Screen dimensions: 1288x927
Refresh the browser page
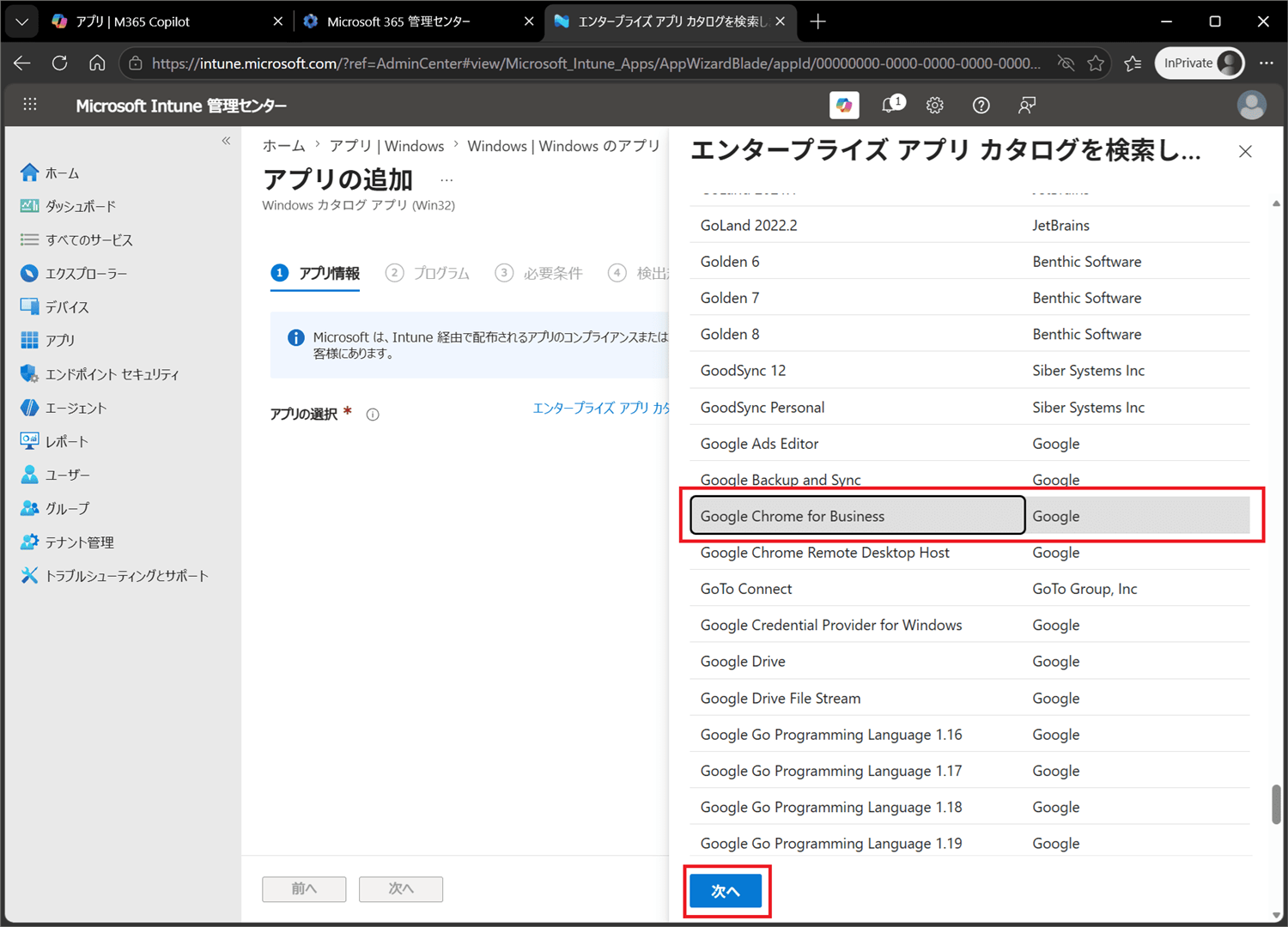pyautogui.click(x=59, y=63)
